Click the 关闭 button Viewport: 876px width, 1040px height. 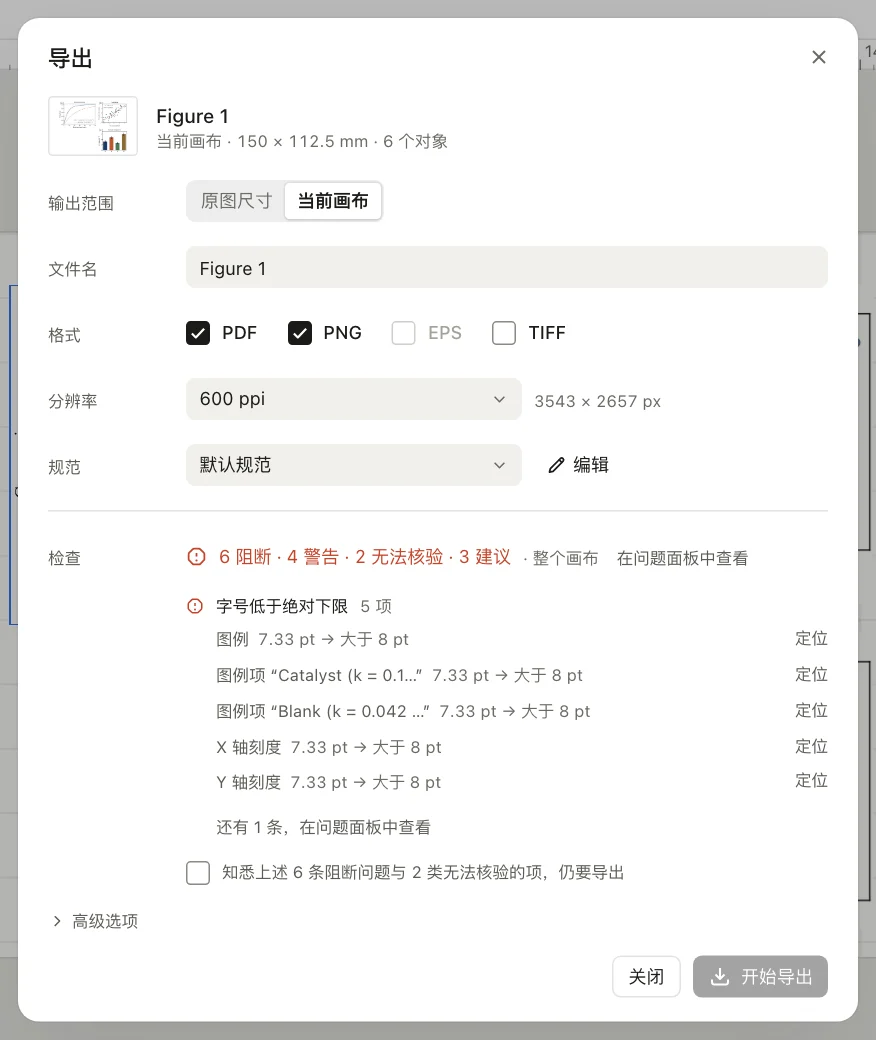click(x=646, y=976)
